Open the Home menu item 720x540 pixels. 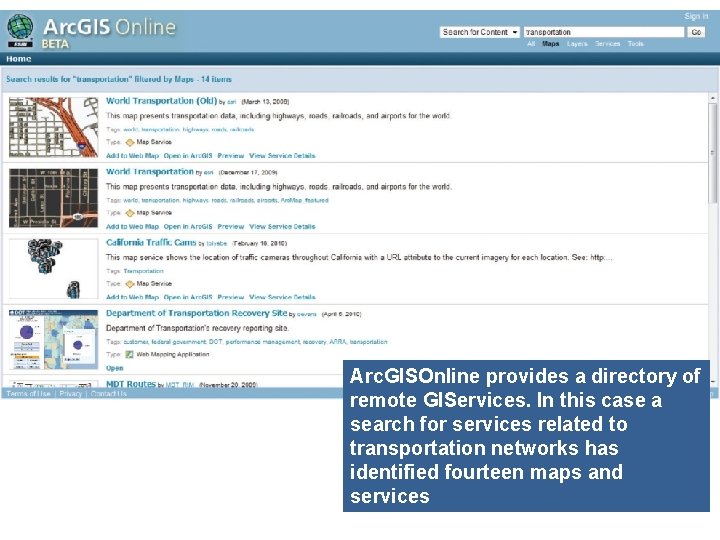19,59
